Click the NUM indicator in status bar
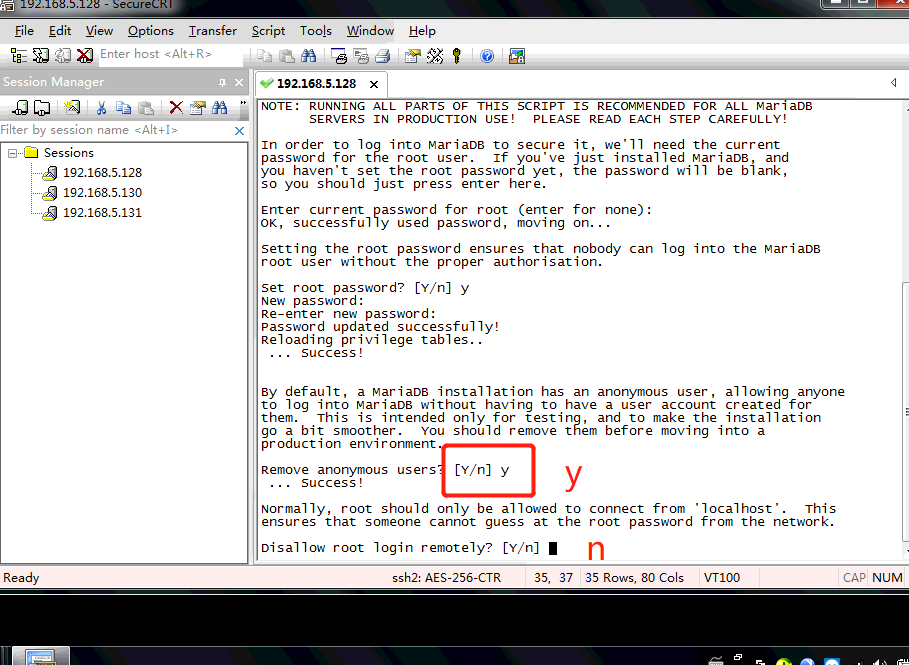 coord(887,578)
